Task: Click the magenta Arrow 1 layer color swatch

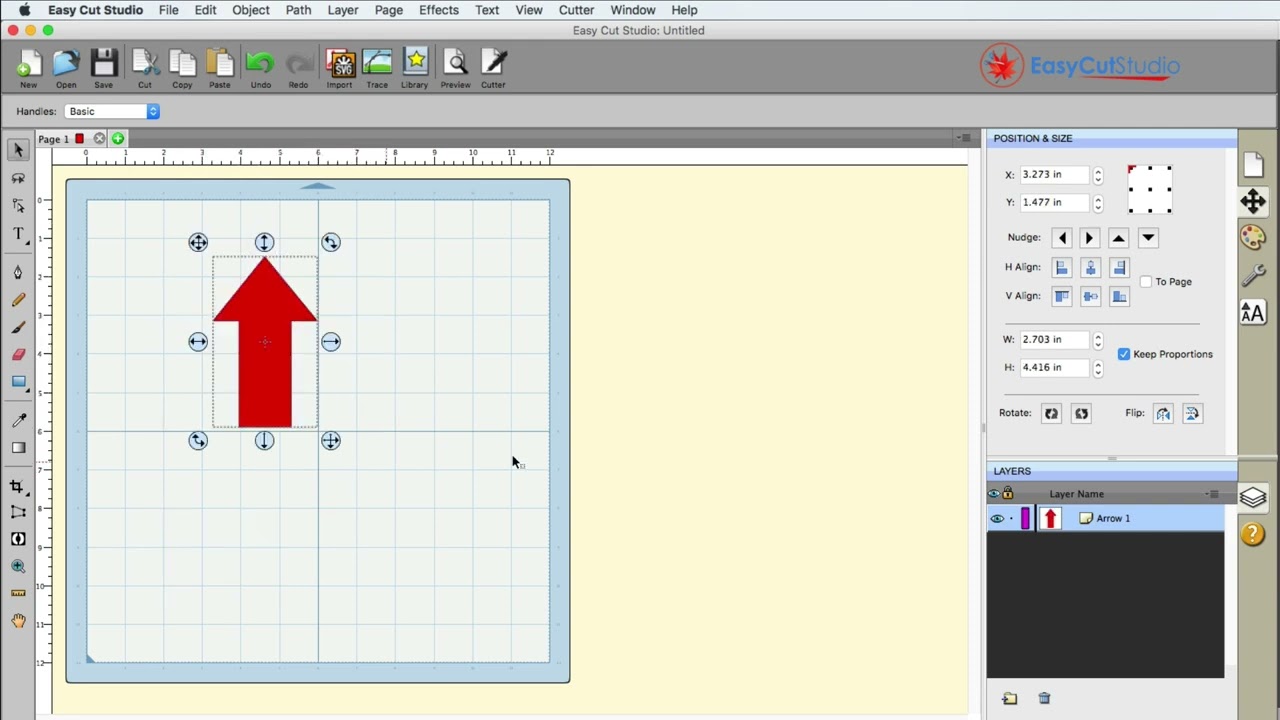Action: coord(1025,518)
